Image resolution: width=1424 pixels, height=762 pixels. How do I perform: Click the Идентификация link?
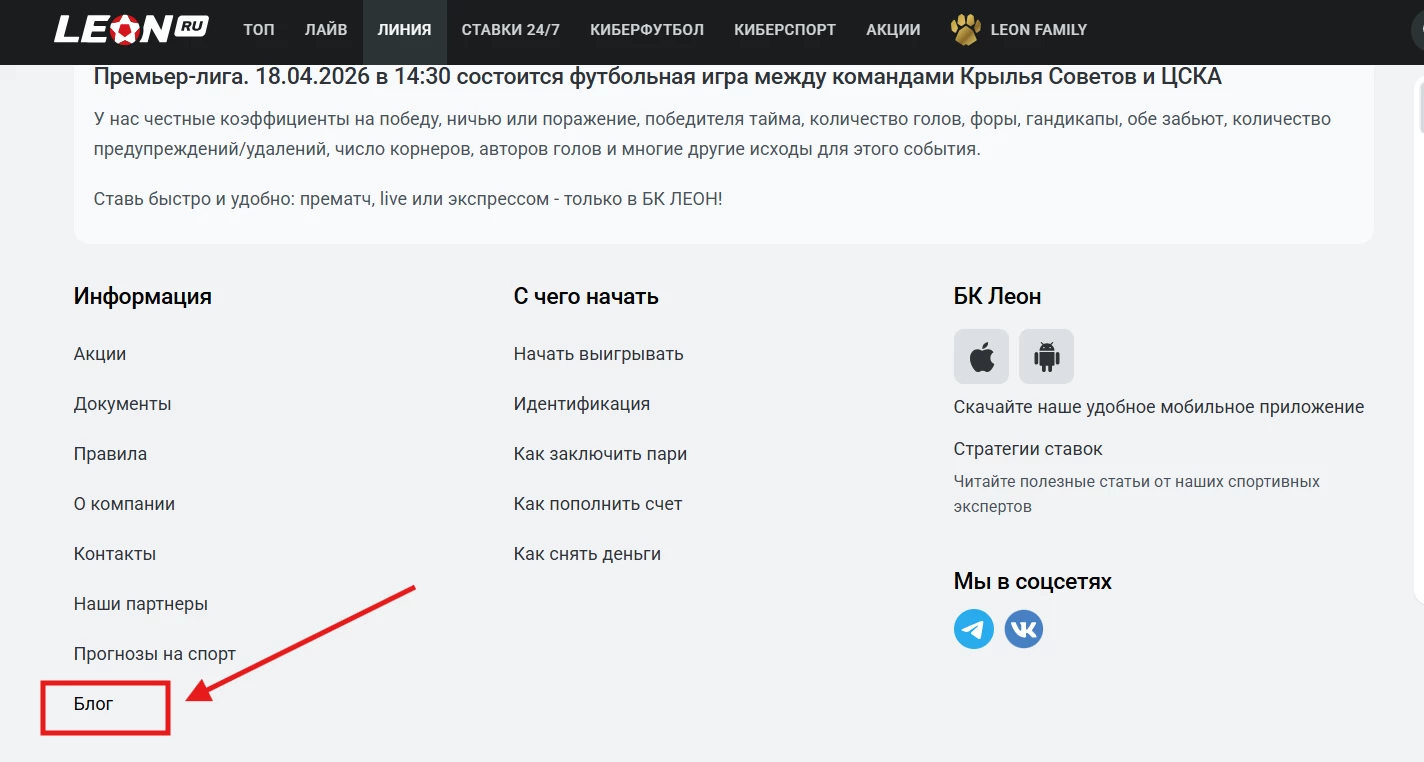coord(582,404)
